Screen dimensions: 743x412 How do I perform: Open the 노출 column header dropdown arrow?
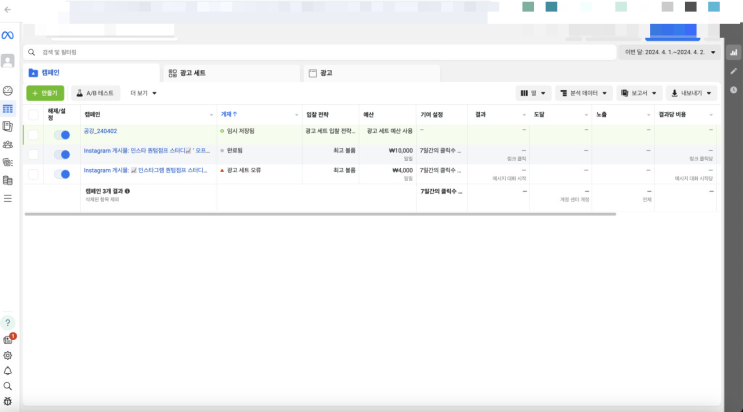649,115
